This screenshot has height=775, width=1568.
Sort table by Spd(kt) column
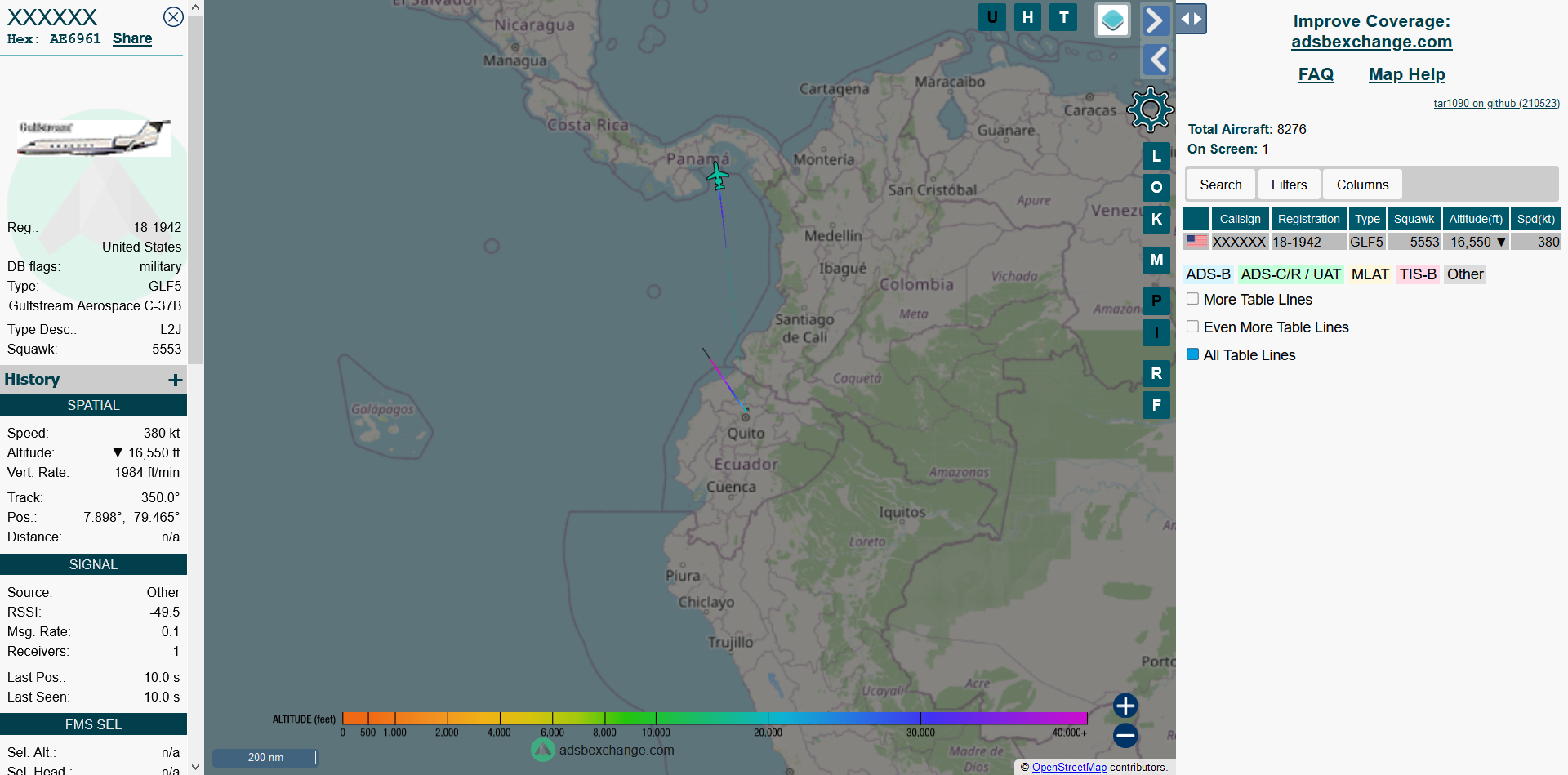tap(1535, 219)
